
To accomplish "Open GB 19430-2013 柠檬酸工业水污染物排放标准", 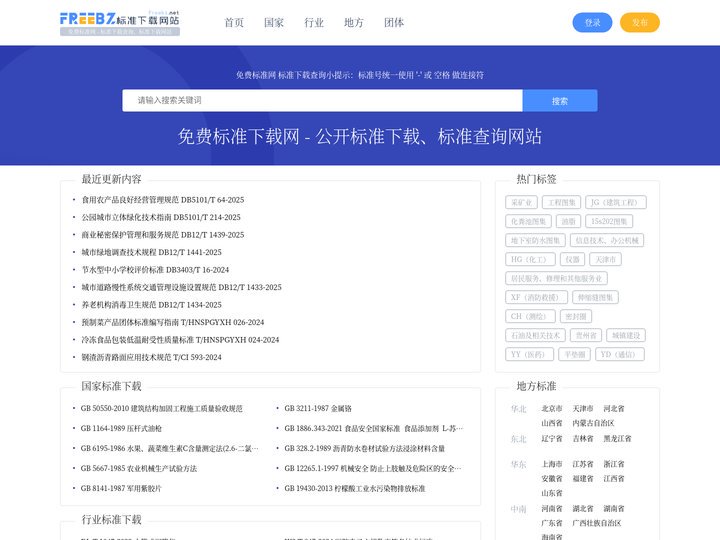I will pos(354,488).
